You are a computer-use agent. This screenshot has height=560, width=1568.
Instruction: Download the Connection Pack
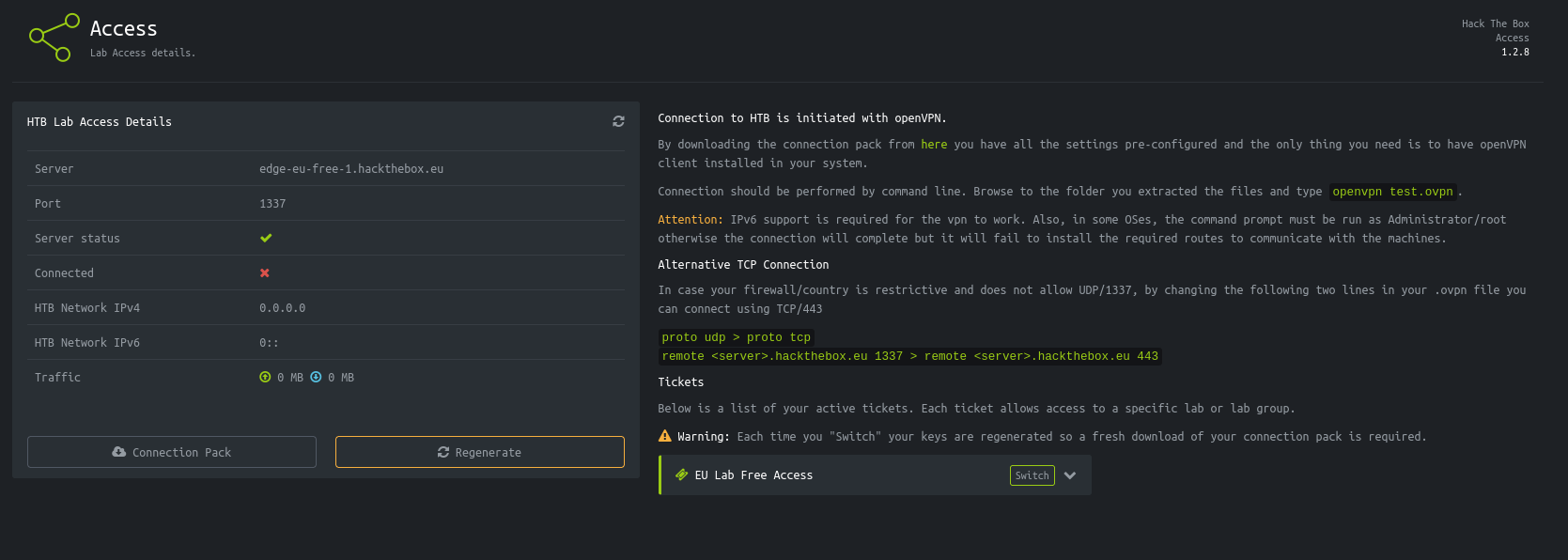[x=172, y=452]
